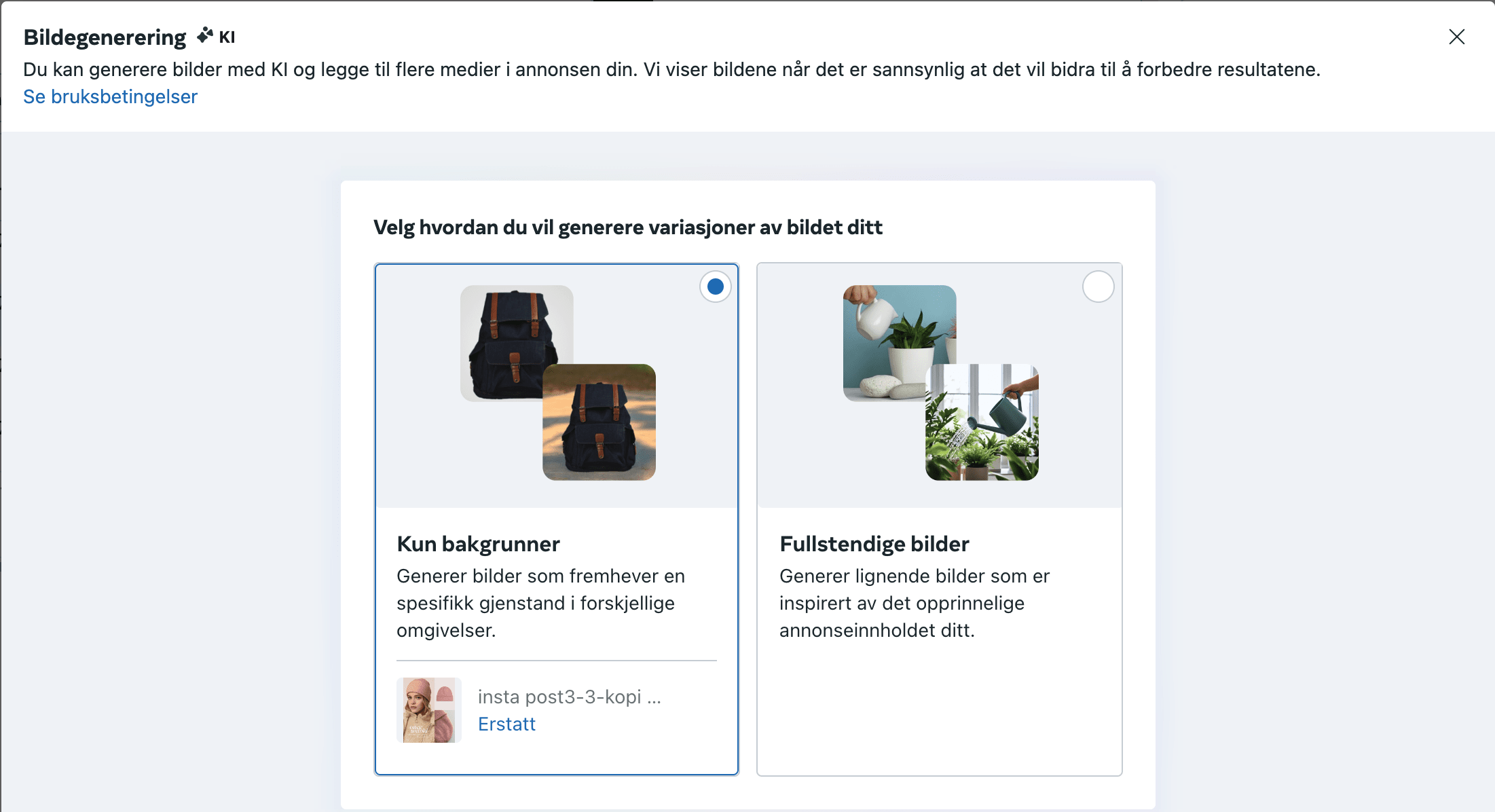Click the Bildegenerering heading

click(105, 37)
